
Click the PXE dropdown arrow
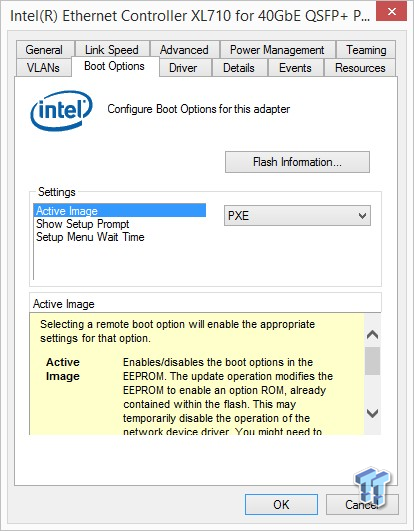363,216
